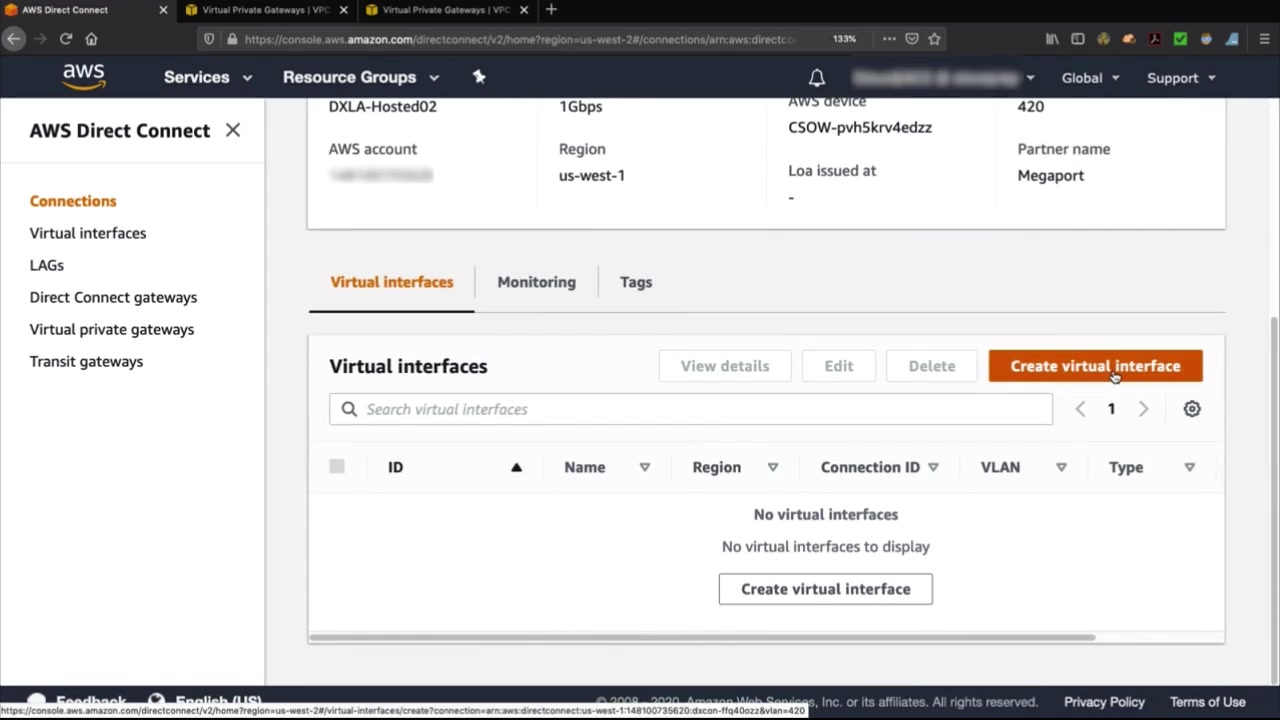This screenshot has width=1280, height=720.
Task: Expand the Services menu
Action: (208, 77)
